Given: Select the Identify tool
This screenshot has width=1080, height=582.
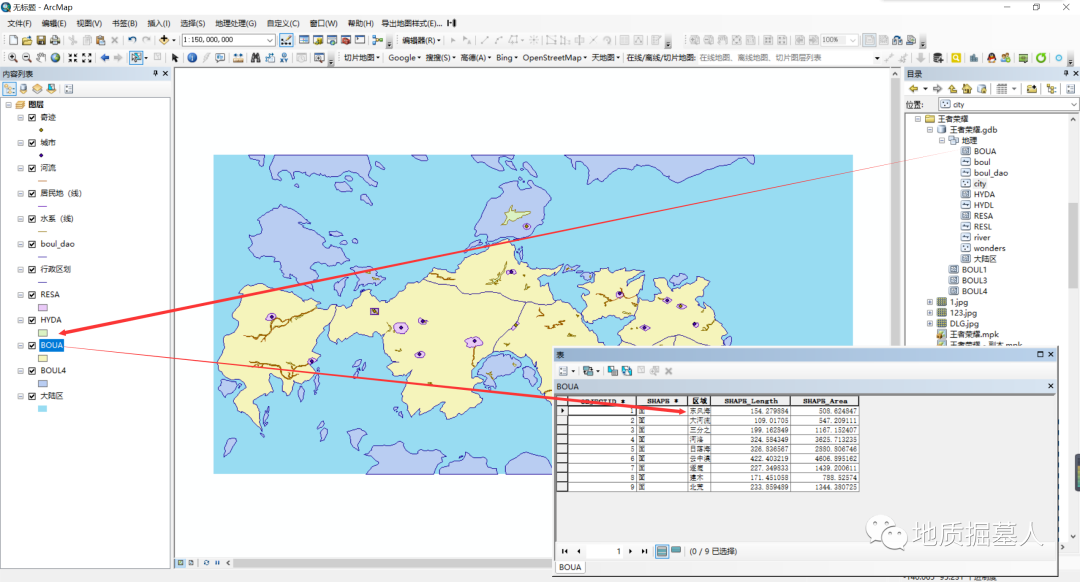Looking at the screenshot, I should (x=192, y=58).
